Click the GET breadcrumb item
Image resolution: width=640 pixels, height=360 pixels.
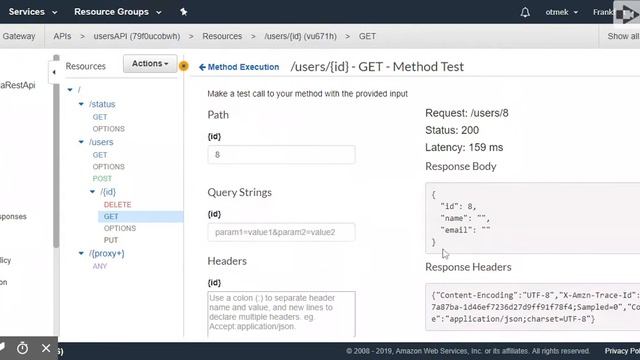click(367, 36)
